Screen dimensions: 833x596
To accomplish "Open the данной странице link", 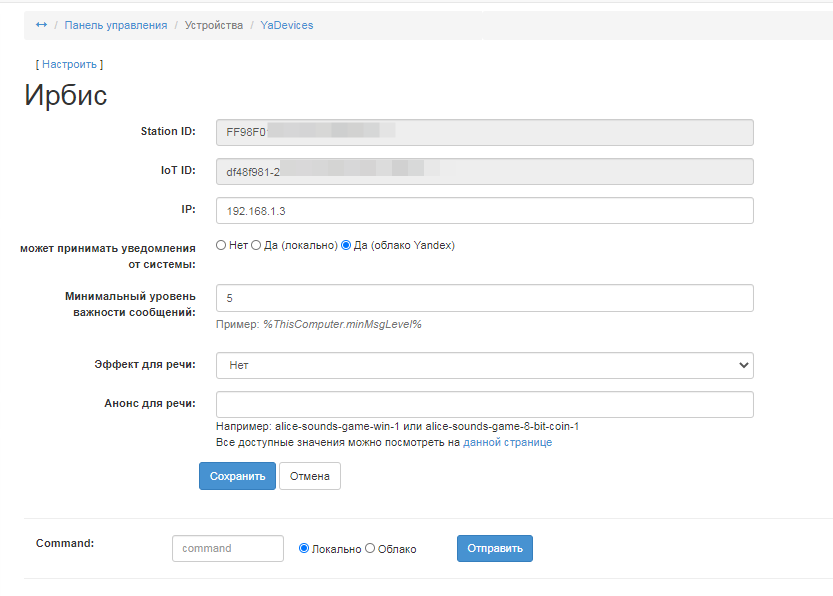I will click(x=507, y=442).
